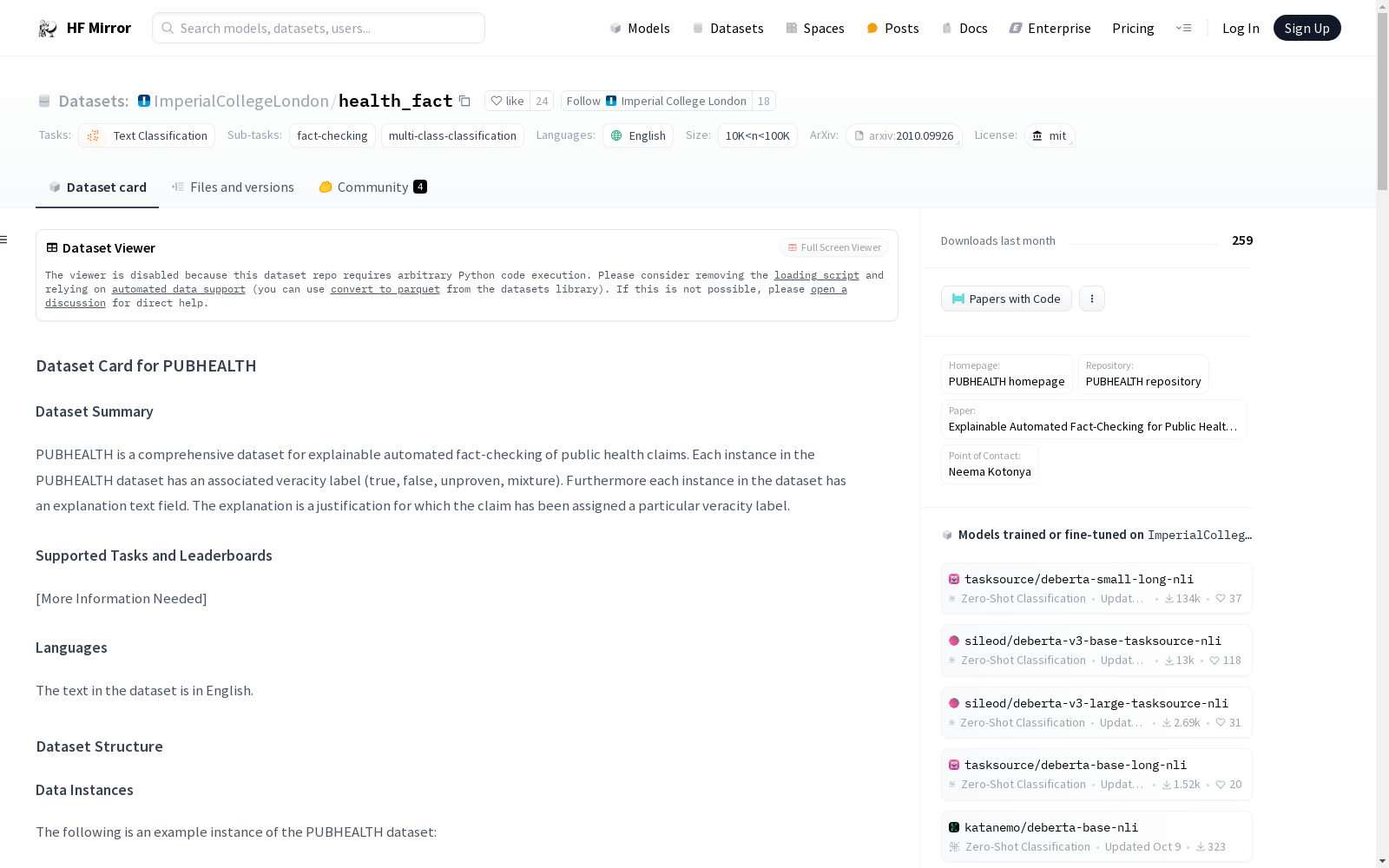Click the Imperial College London avatar before the dataset name

[x=144, y=101]
